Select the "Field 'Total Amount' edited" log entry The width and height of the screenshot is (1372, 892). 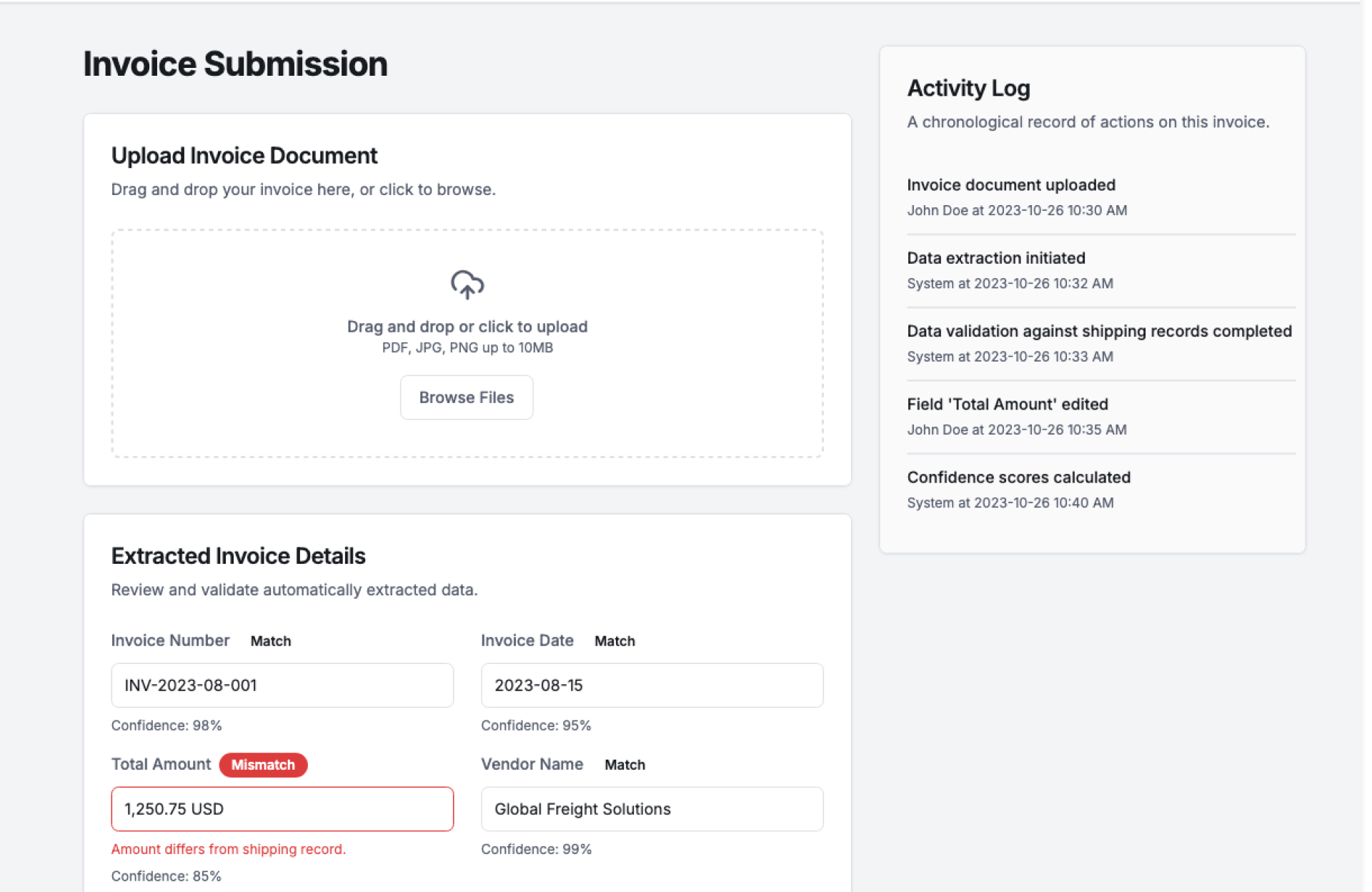tap(1007, 405)
